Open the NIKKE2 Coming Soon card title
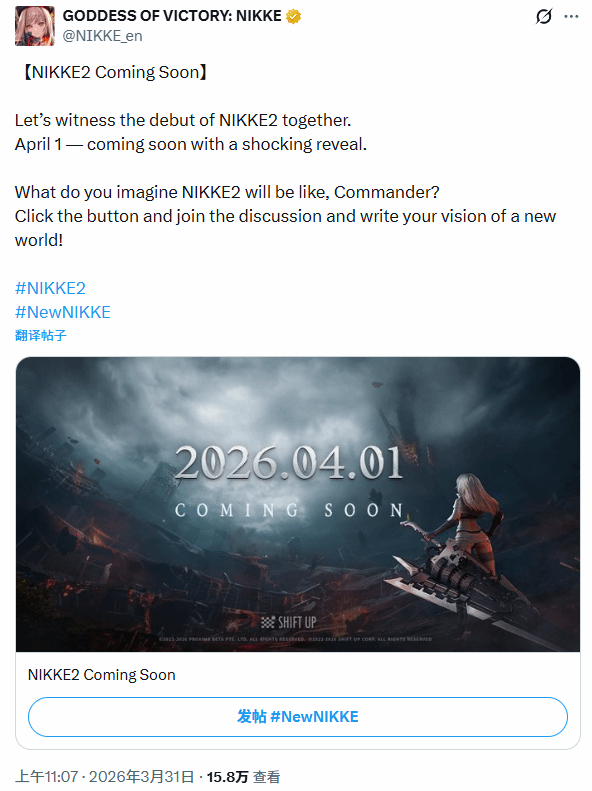The height and width of the screenshot is (791, 592). click(x=102, y=674)
